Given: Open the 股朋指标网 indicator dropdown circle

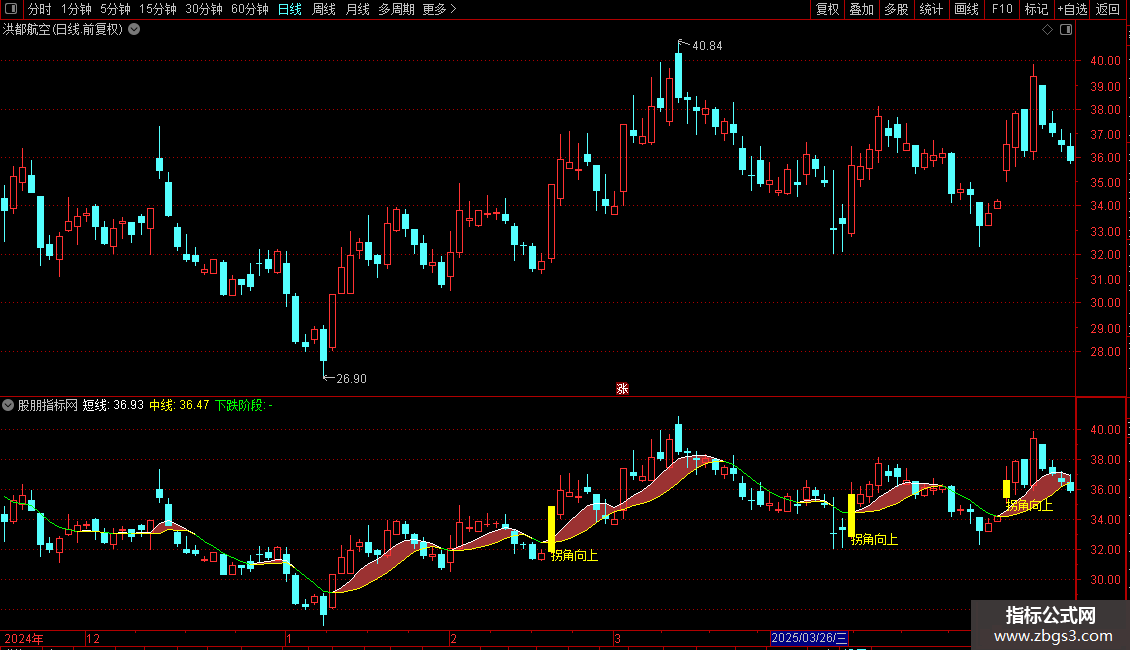Looking at the screenshot, I should (x=8, y=405).
